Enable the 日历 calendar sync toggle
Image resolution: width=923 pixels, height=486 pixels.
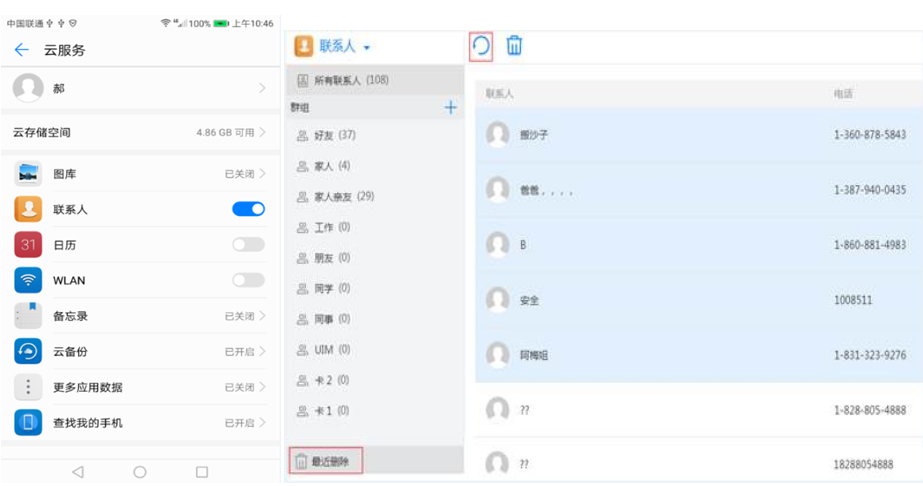point(248,244)
